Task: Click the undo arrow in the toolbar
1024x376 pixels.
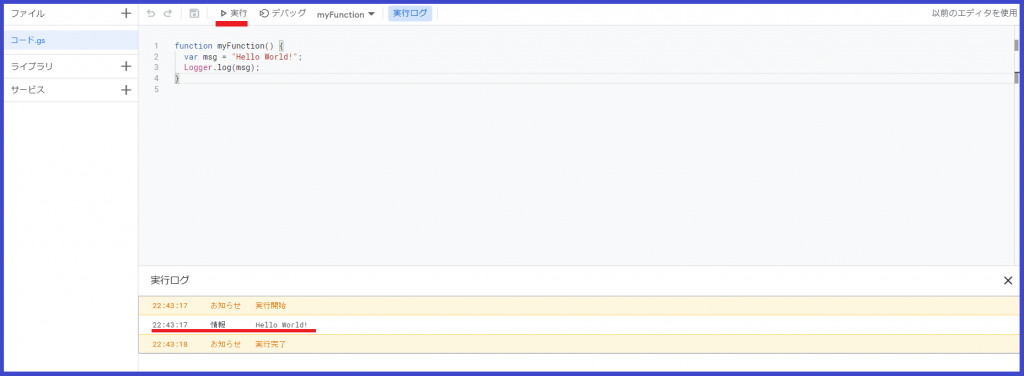Action: (x=152, y=13)
